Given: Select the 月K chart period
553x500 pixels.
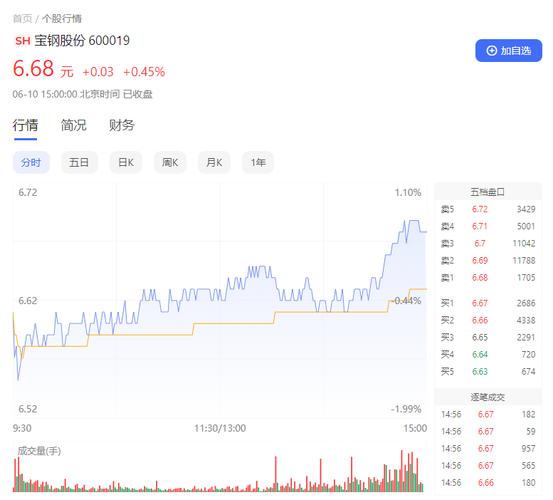Looking at the screenshot, I should (x=214, y=163).
